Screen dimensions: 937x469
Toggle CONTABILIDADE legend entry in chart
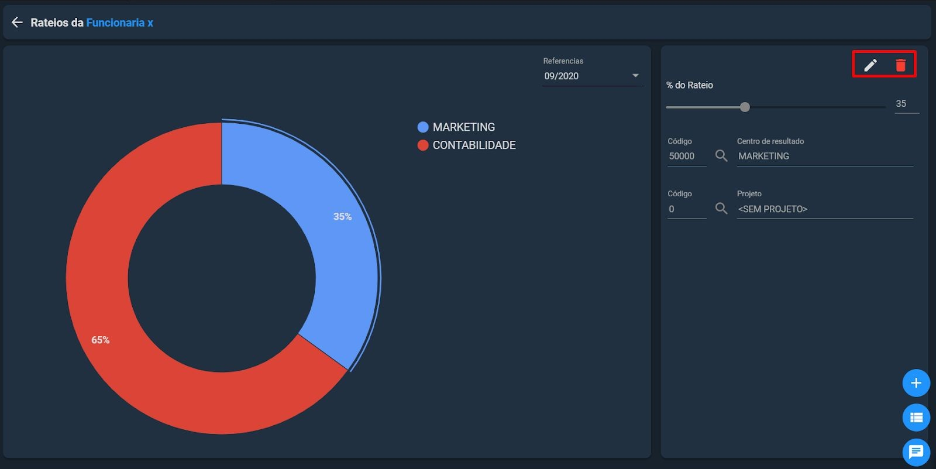(x=467, y=145)
